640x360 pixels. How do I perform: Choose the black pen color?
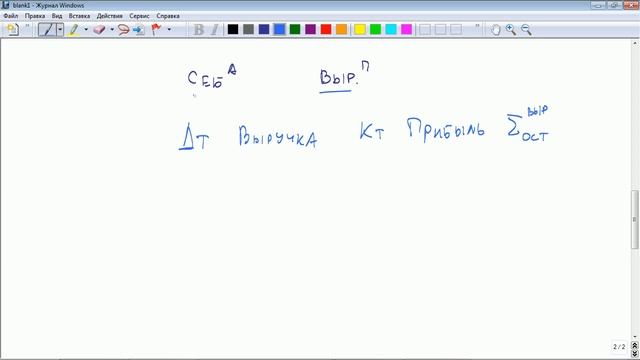coord(233,29)
